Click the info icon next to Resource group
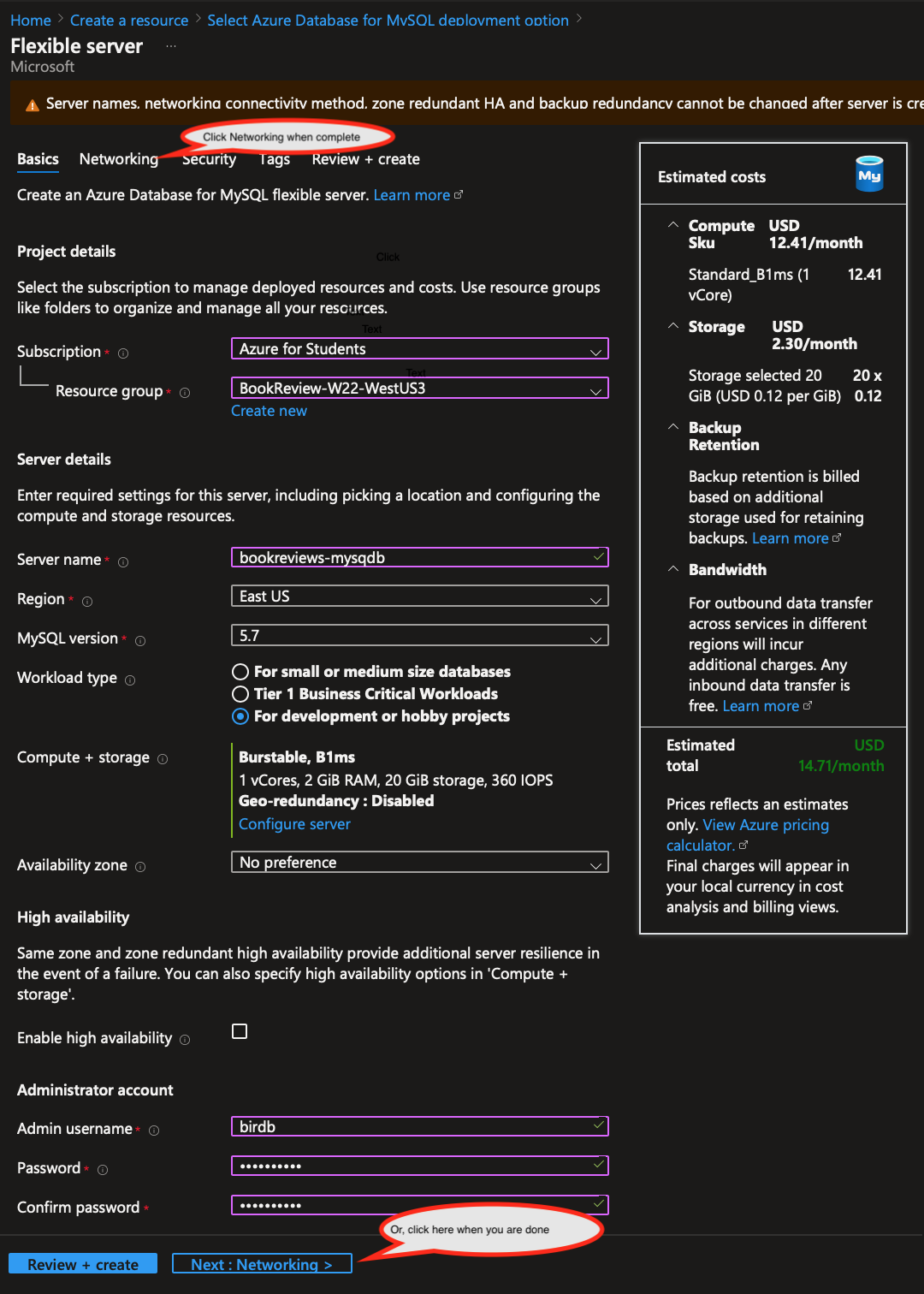 (x=185, y=393)
